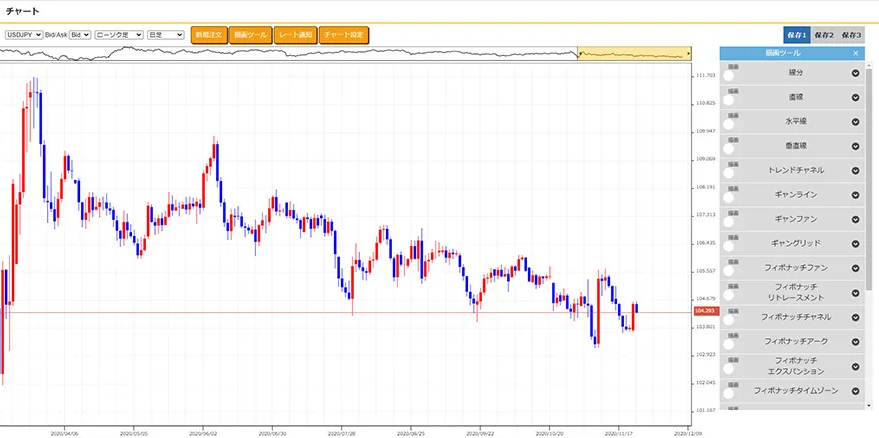Open the ギャンライン chevron icon
The height and width of the screenshot is (438, 879).
click(x=855, y=195)
